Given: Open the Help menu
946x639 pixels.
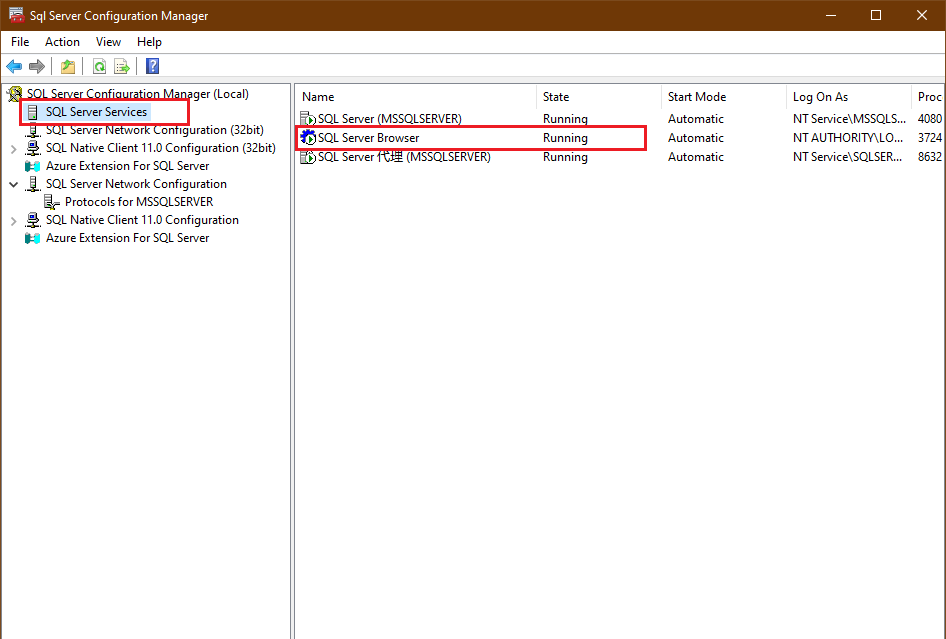Looking at the screenshot, I should (x=149, y=42).
